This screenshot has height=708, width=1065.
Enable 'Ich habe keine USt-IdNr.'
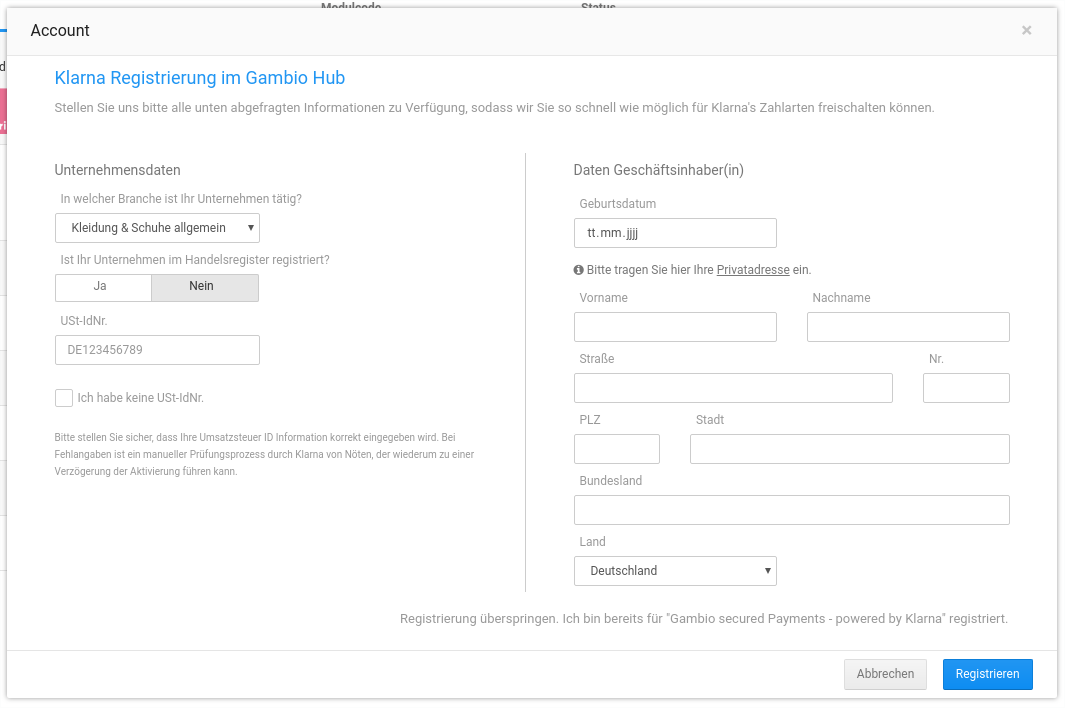pos(63,397)
